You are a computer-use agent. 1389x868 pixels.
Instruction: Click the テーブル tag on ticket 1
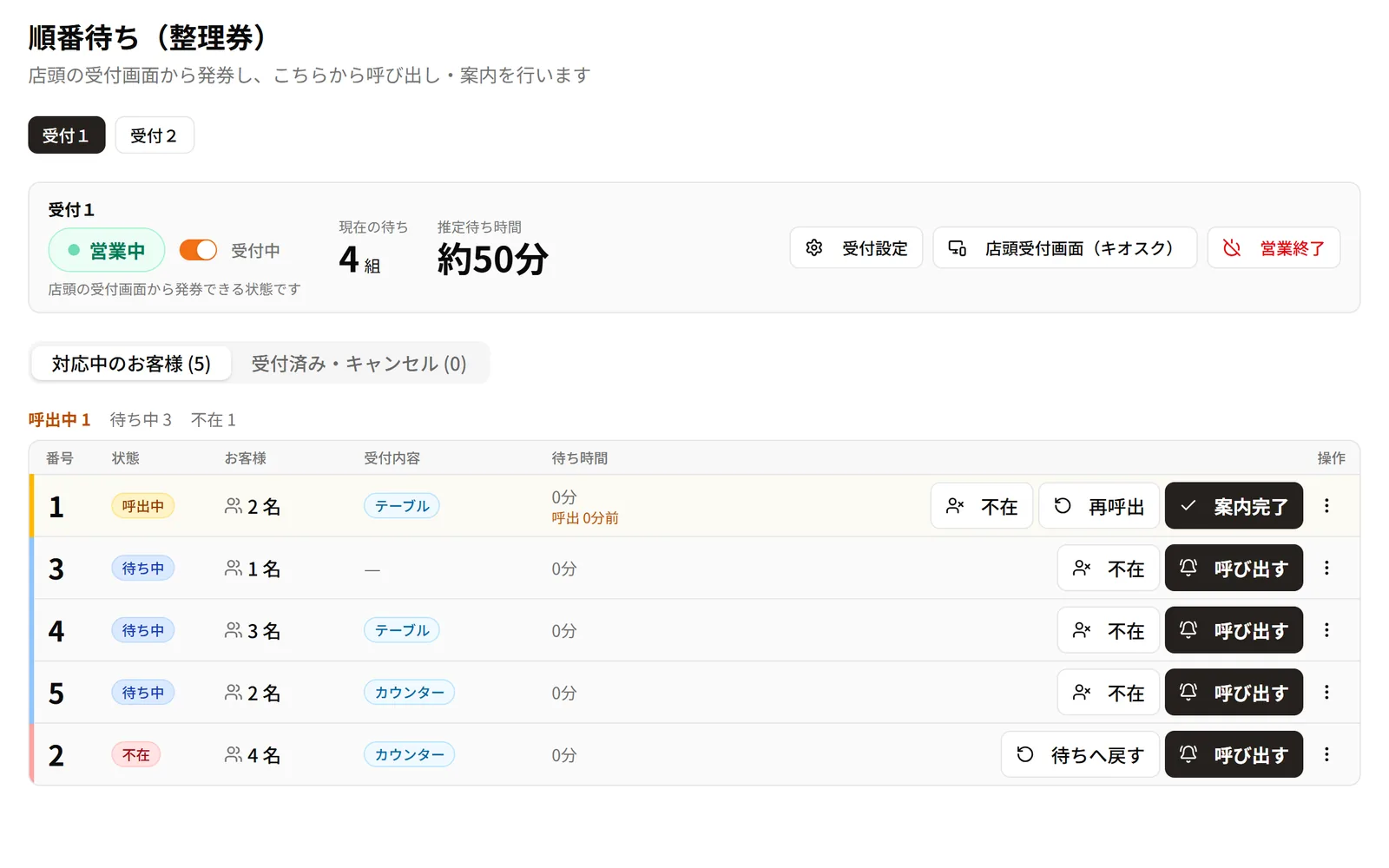tap(402, 506)
